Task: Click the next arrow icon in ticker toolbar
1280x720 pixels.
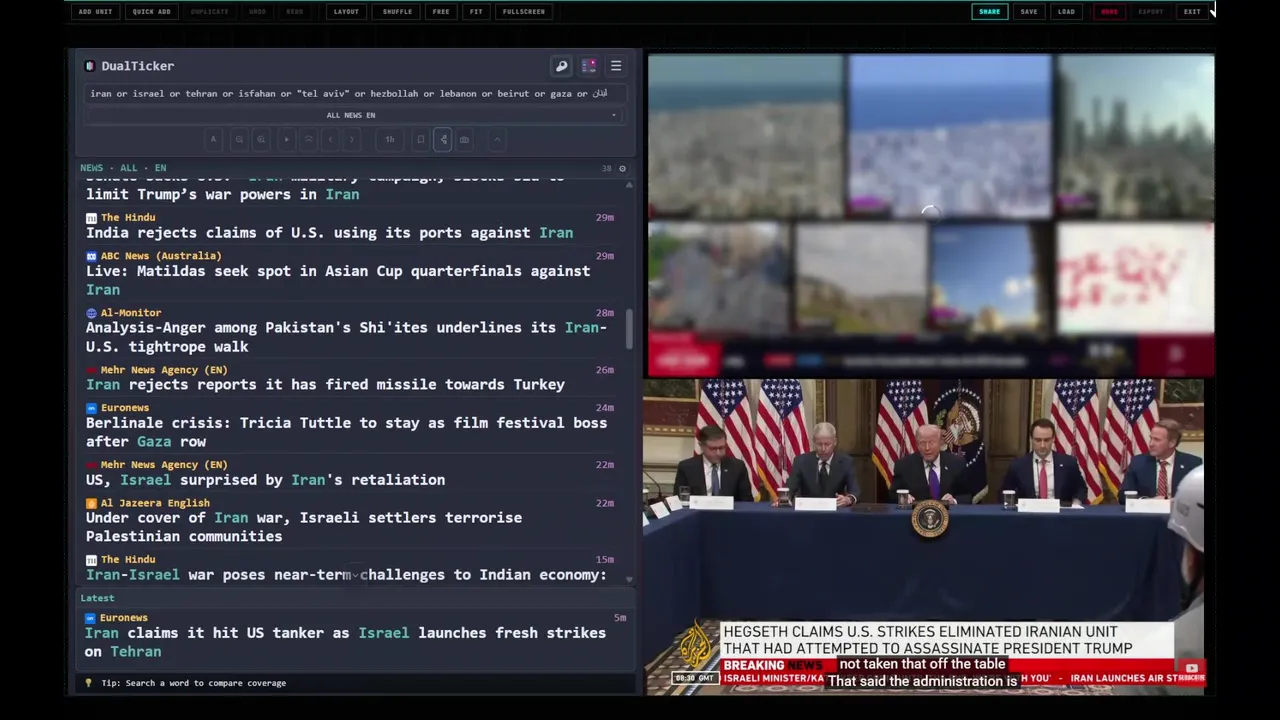Action: (351, 139)
